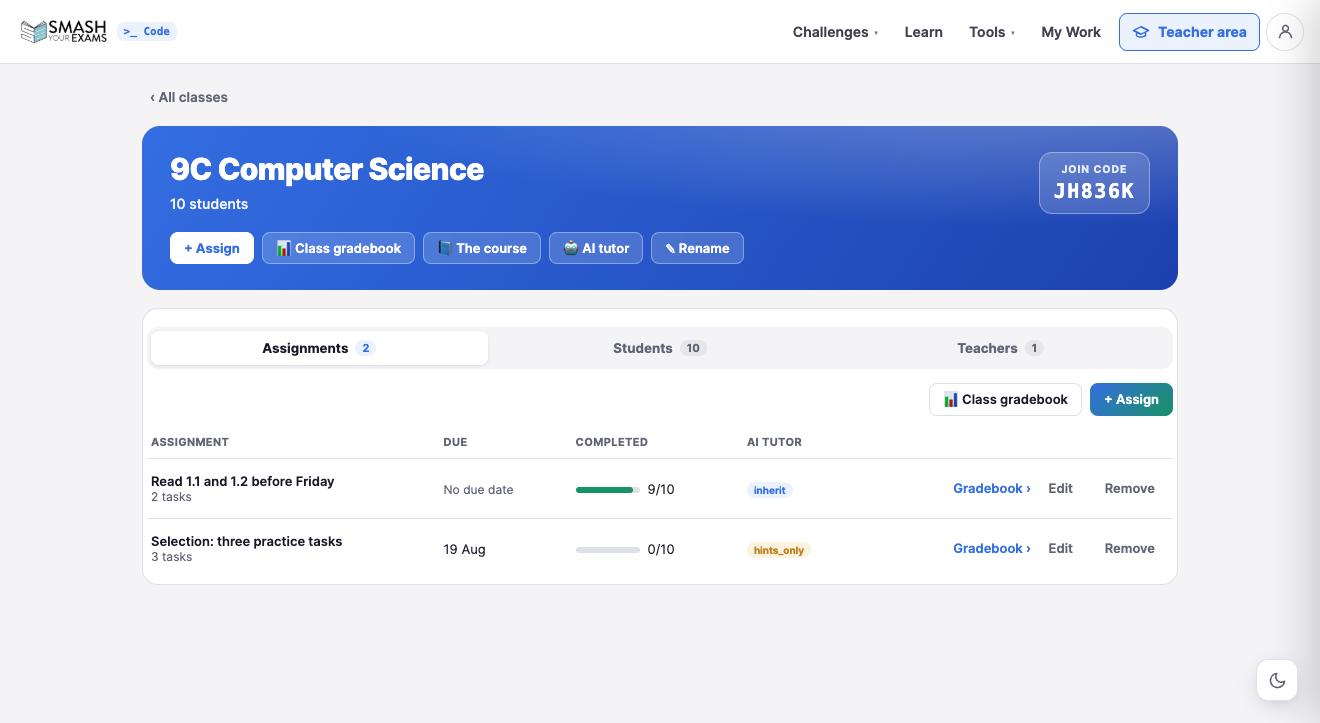The width and height of the screenshot is (1320, 723).
Task: Click the 9/10 completed progress bar
Action: [608, 490]
